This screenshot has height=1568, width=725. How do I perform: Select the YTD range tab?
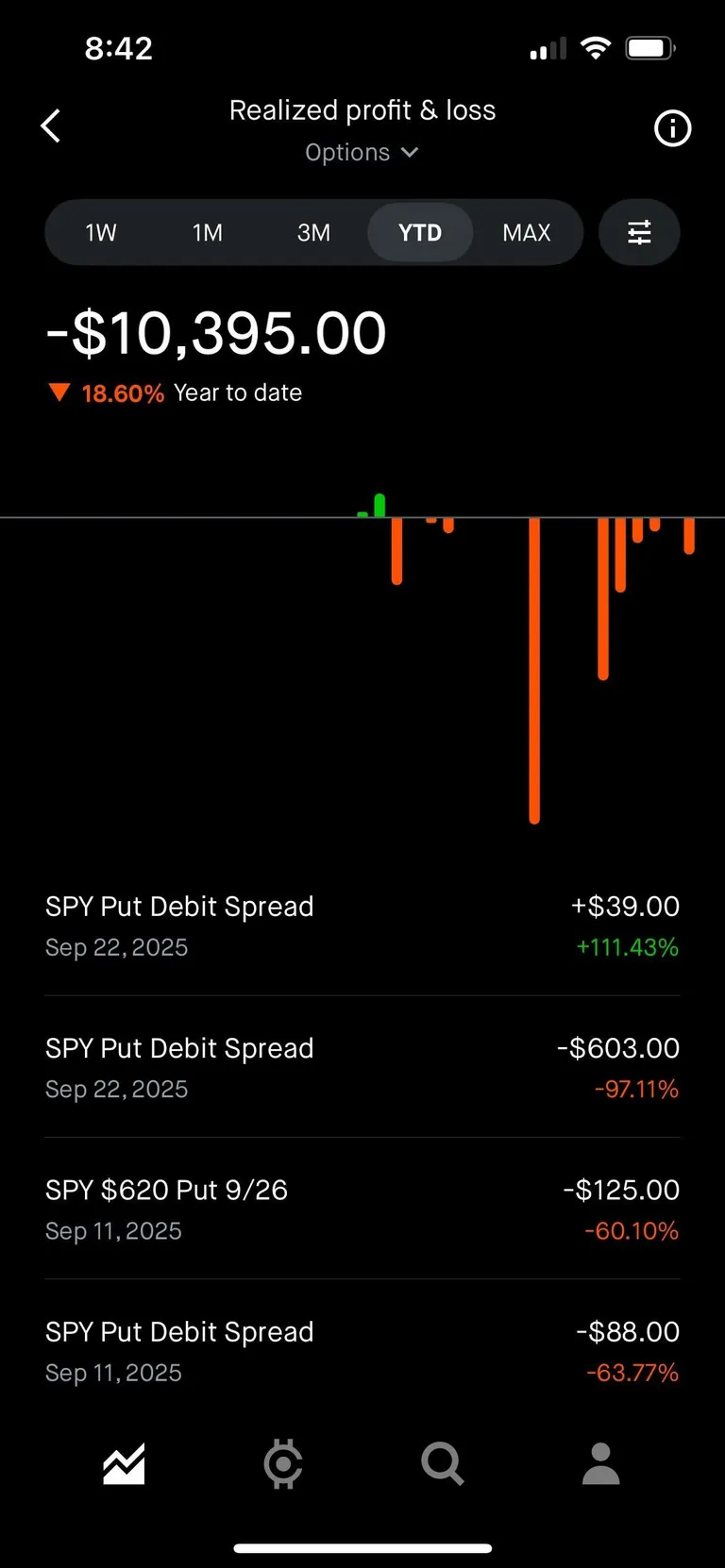tap(420, 232)
